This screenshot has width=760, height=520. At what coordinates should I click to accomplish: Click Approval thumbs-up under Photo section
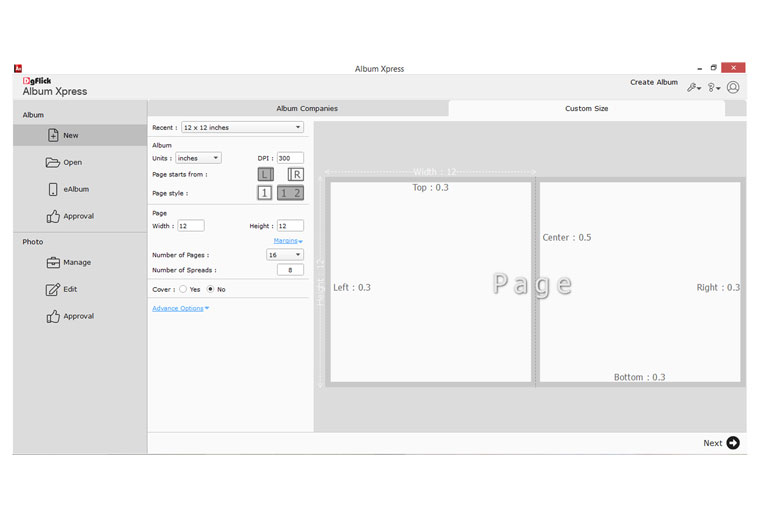(53, 316)
